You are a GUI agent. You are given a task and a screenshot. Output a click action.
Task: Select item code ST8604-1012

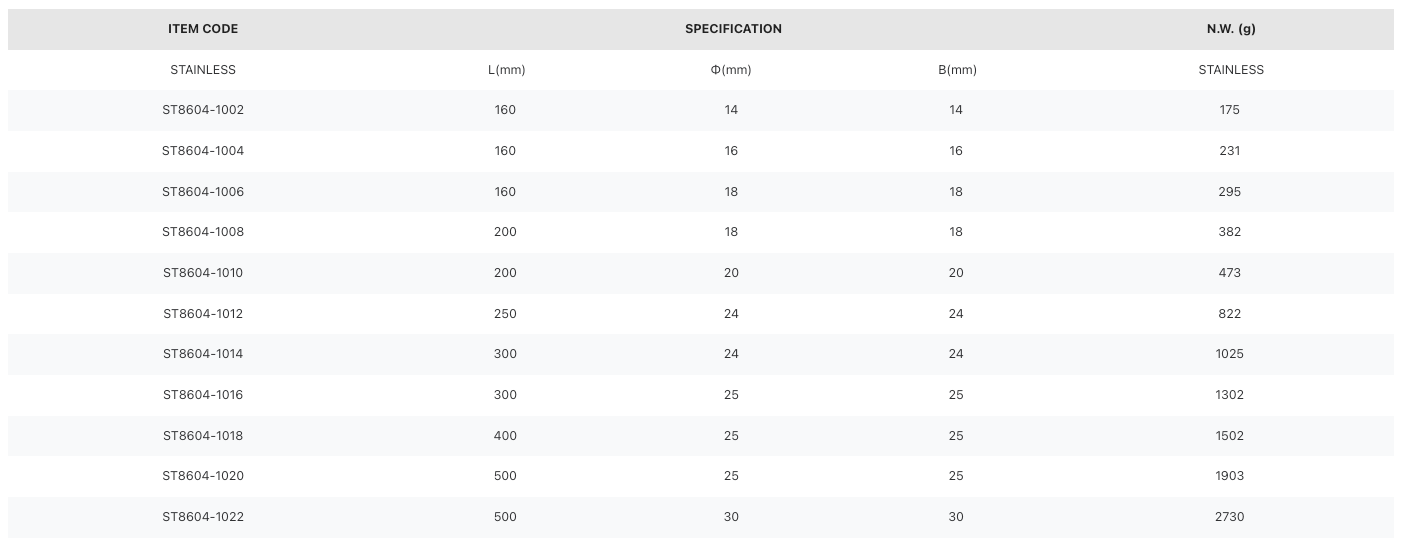203,314
